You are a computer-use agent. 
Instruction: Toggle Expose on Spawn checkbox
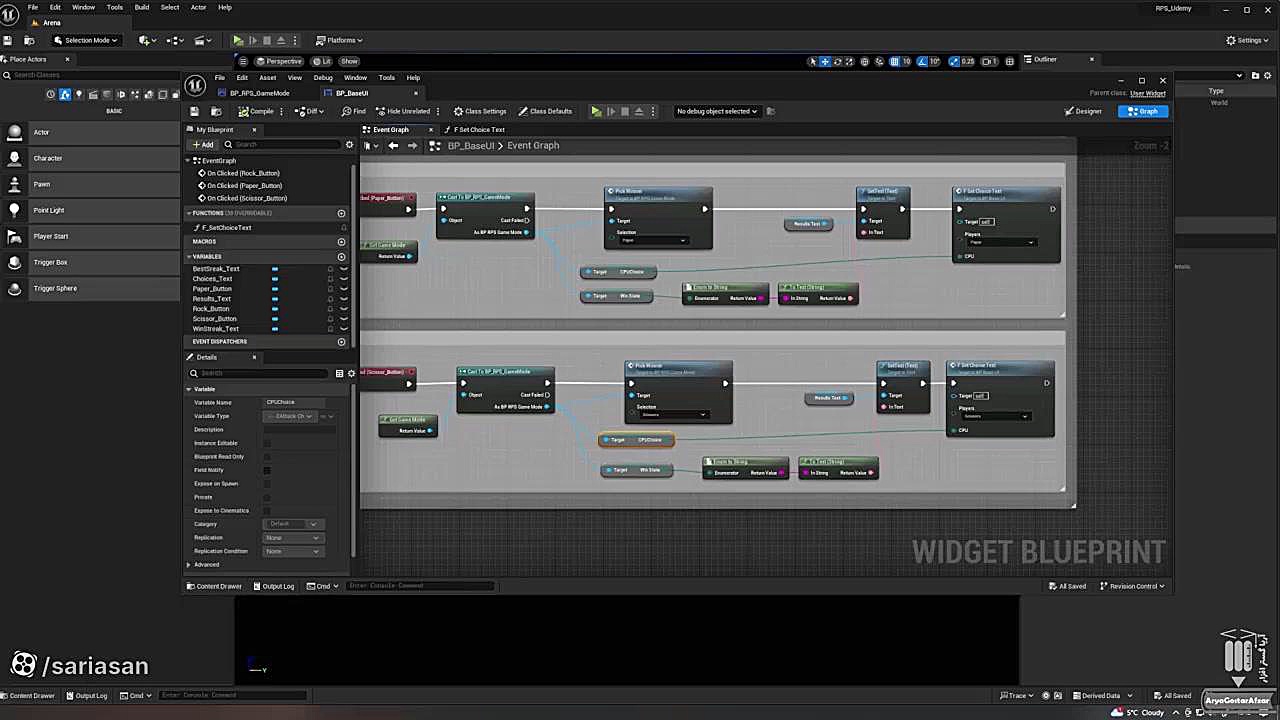click(267, 484)
